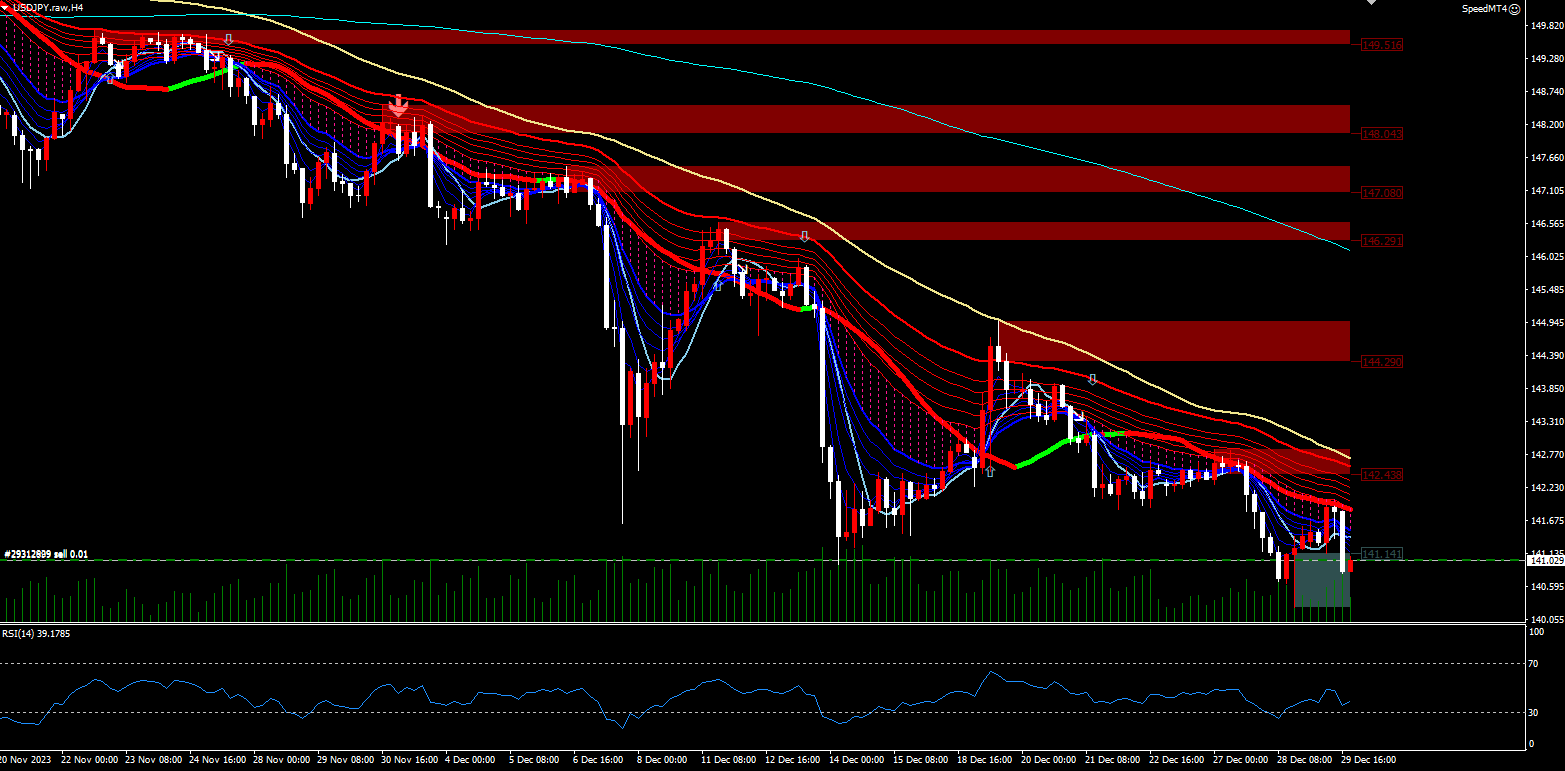This screenshot has height=771, width=1565.
Task: Click the SpeedMT4 smiley face icon
Action: tap(1514, 8)
